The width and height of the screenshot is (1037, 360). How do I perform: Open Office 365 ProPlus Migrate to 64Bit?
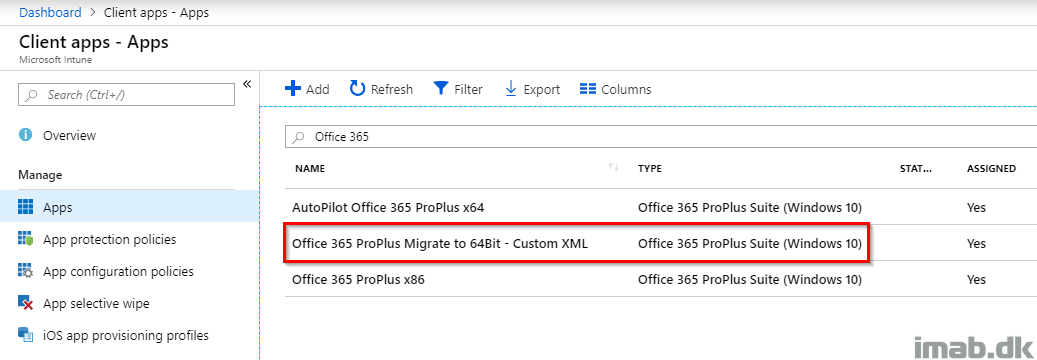(440, 244)
